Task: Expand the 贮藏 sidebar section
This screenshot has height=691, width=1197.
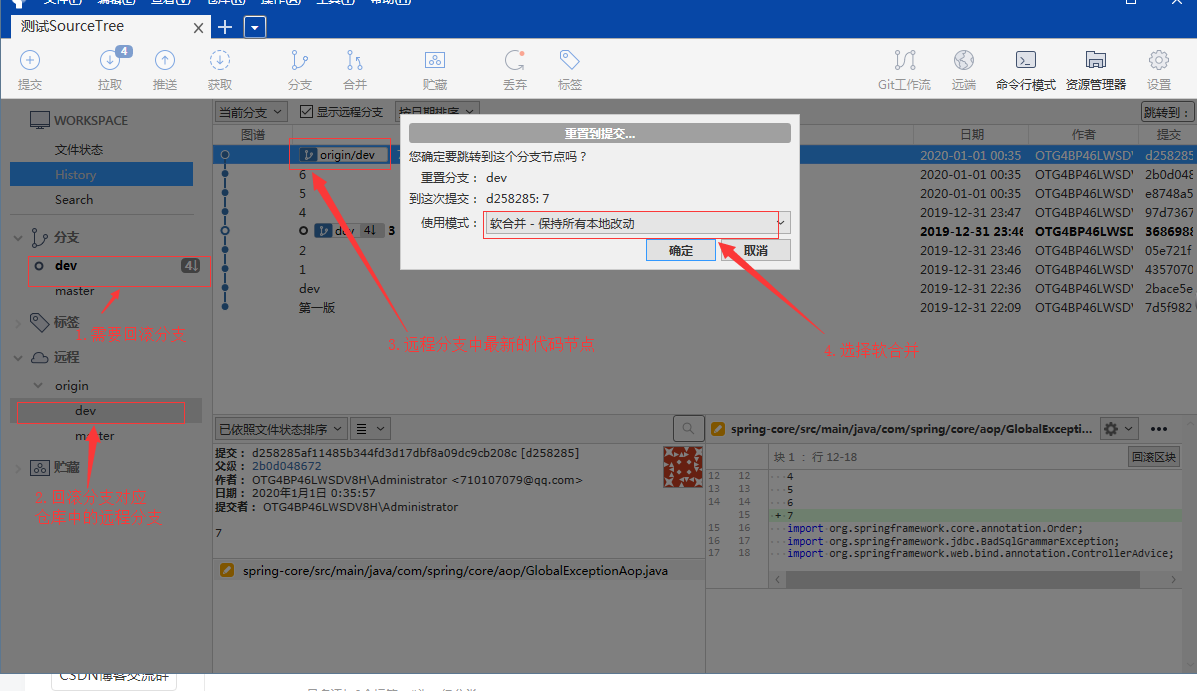Action: click(x=18, y=468)
